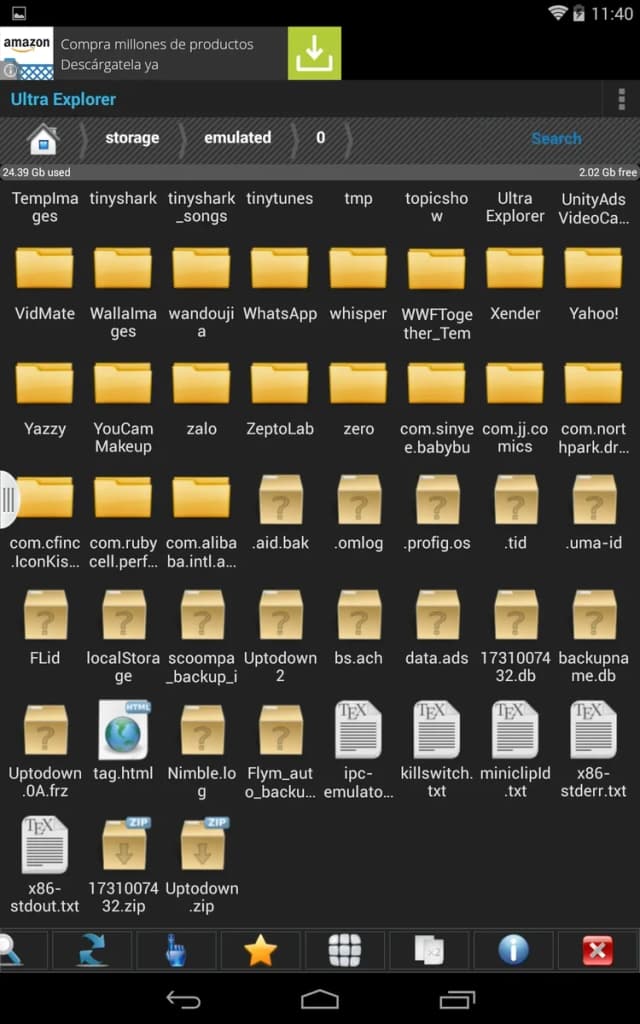The image size is (640, 1024).
Task: Tap the home icon in the path bar
Action: 42,138
